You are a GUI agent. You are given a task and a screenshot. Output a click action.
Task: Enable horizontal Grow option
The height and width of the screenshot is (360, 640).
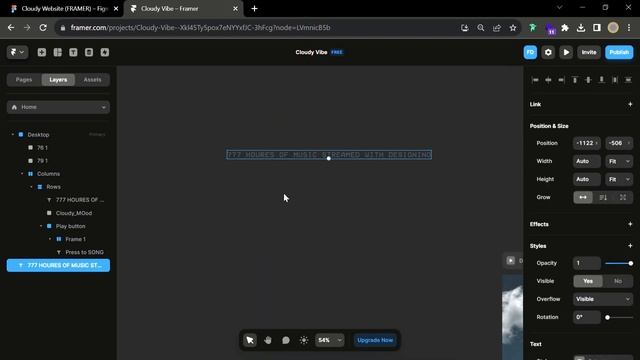(583, 197)
